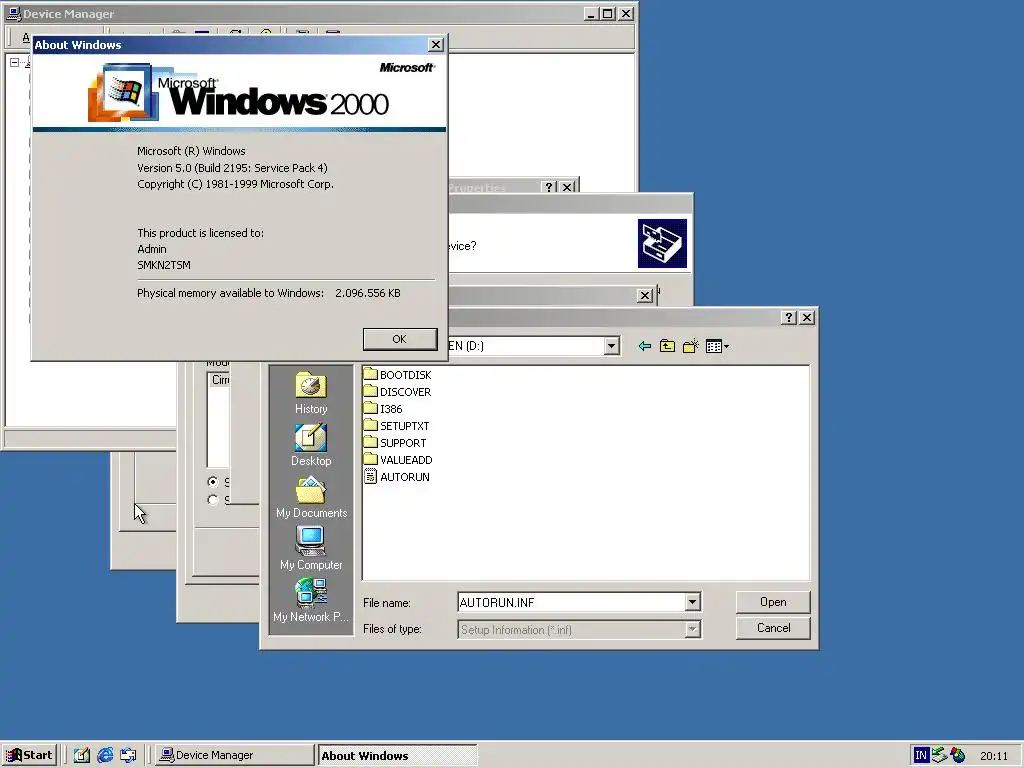Click the help question mark in file dialog

789,317
